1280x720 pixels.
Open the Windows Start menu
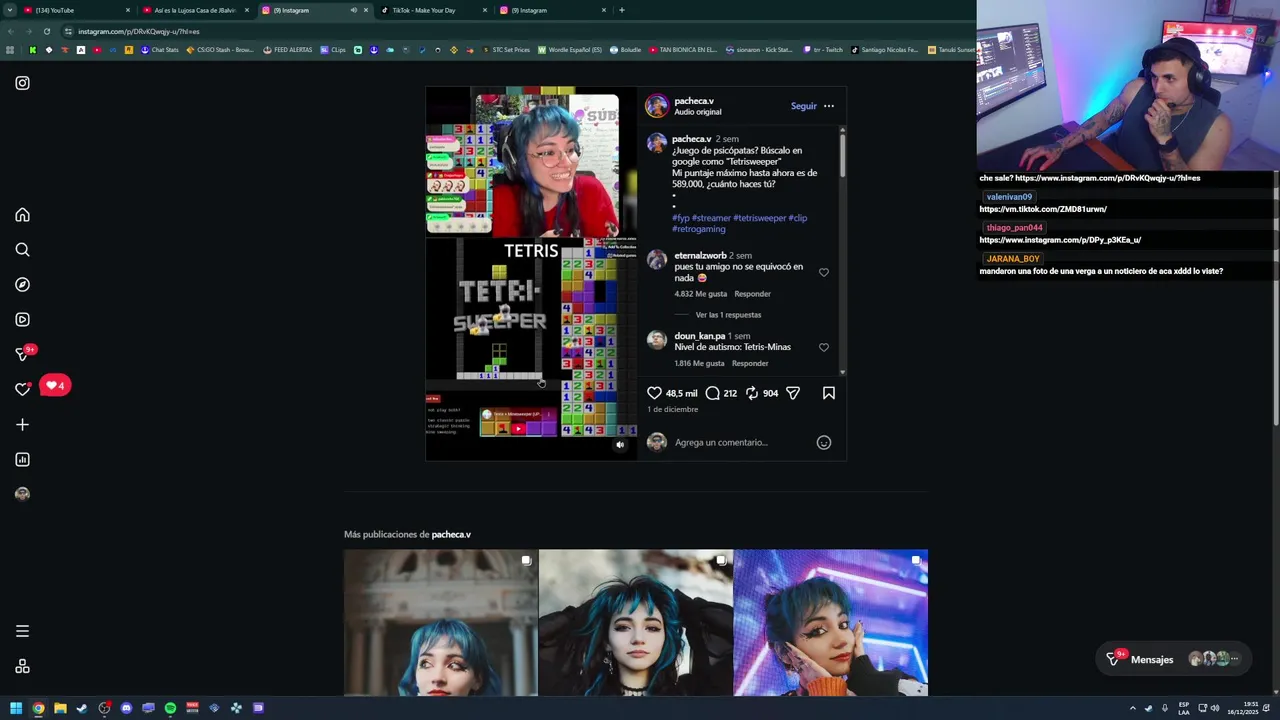point(16,708)
